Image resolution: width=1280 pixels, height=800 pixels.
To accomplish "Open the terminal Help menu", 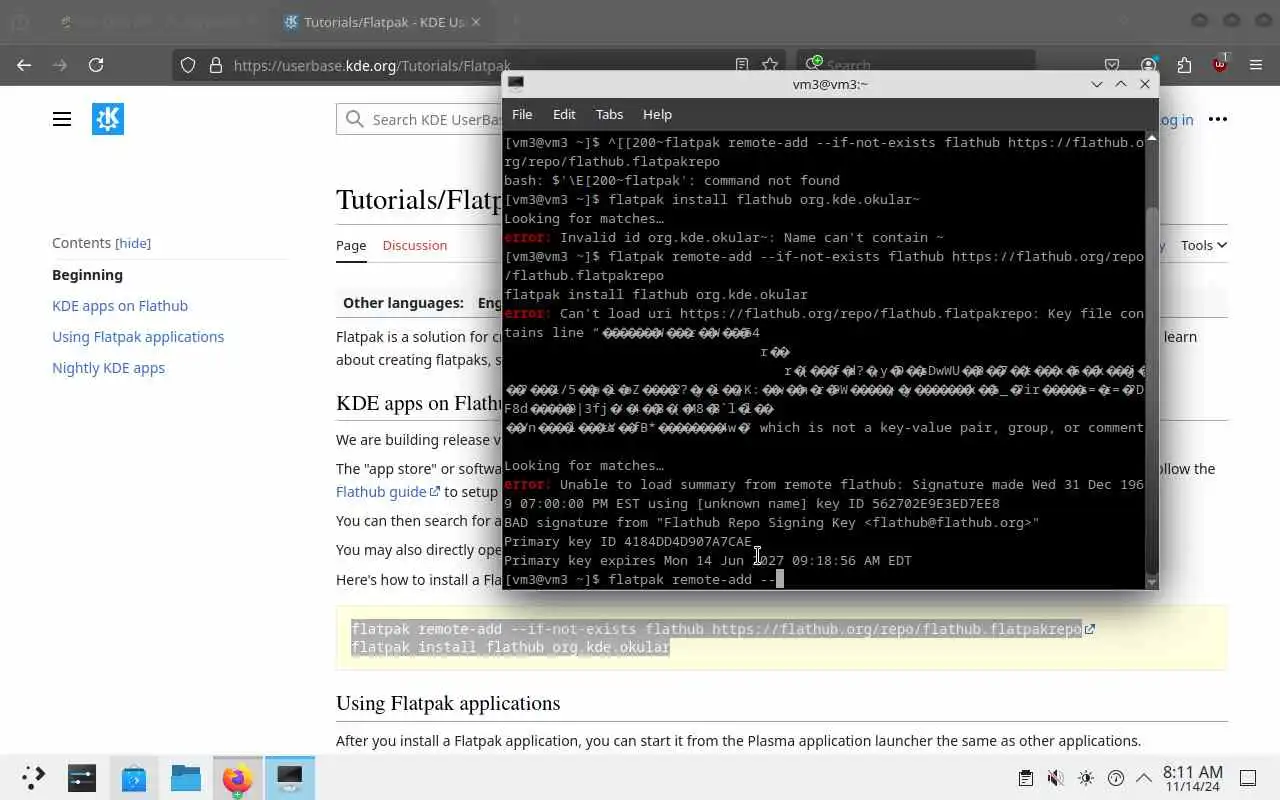I will tap(657, 114).
